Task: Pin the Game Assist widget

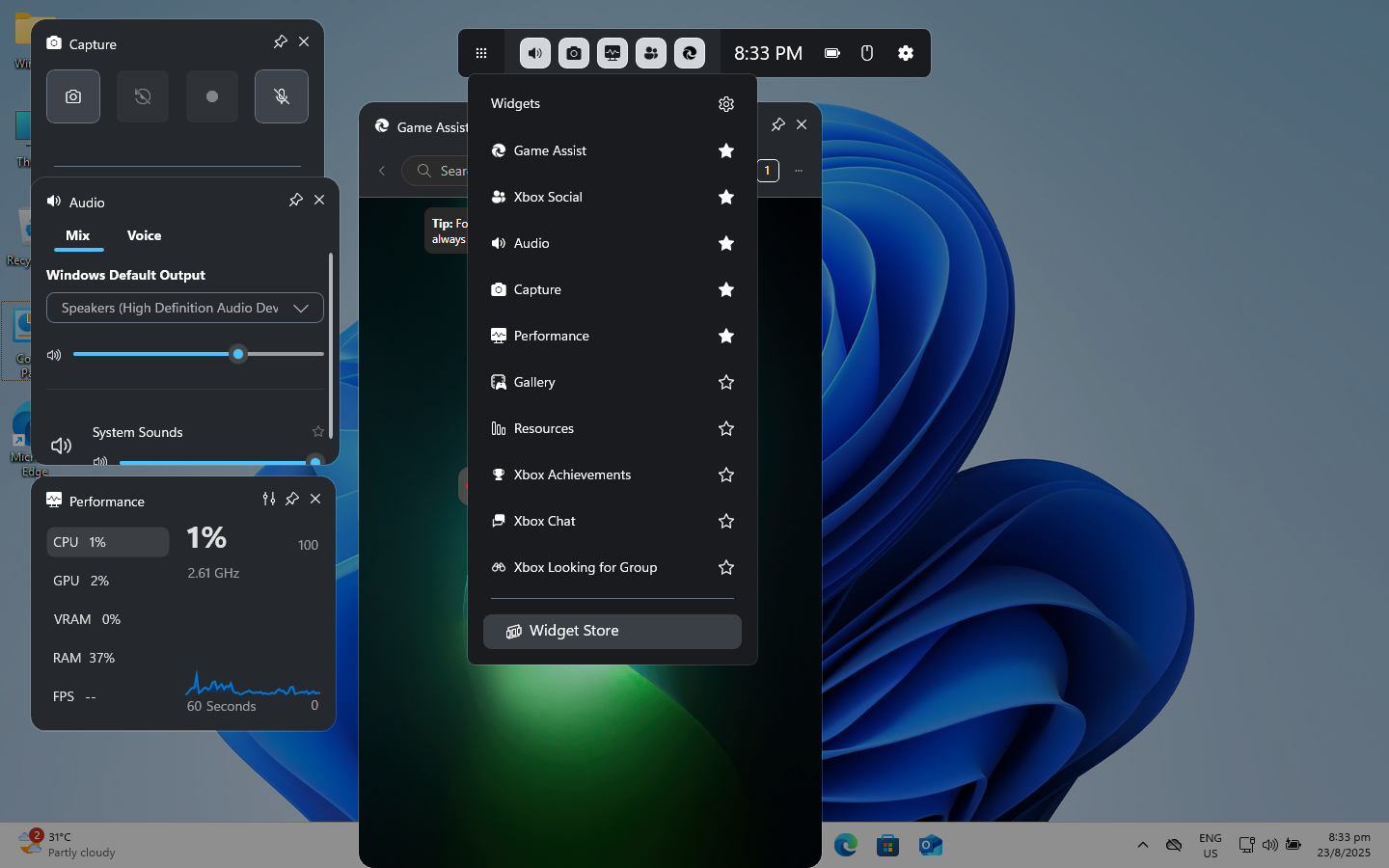Action: pyautogui.click(x=778, y=124)
